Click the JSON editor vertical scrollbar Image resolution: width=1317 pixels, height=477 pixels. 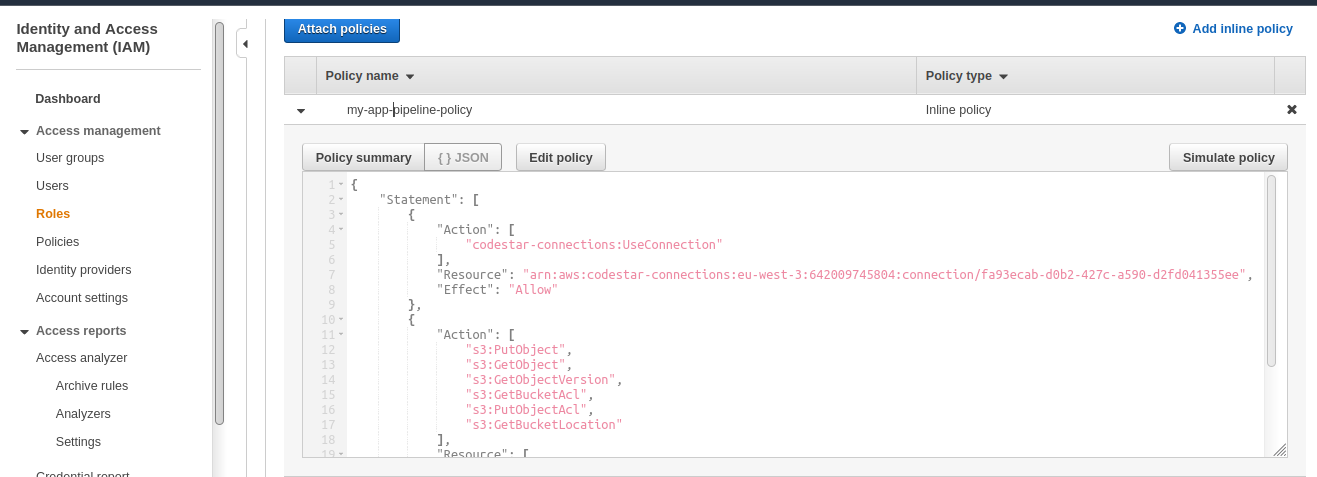coord(1271,270)
